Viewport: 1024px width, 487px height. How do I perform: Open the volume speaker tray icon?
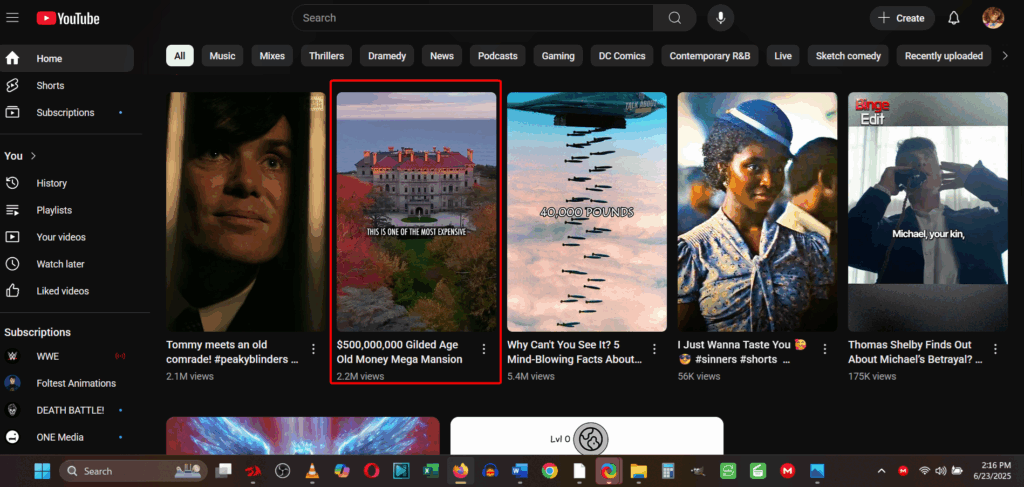pos(940,471)
